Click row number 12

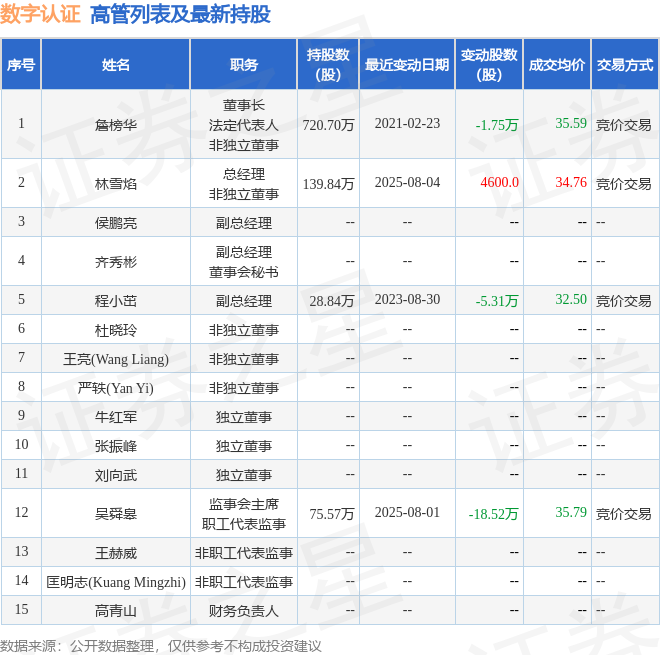(21, 512)
